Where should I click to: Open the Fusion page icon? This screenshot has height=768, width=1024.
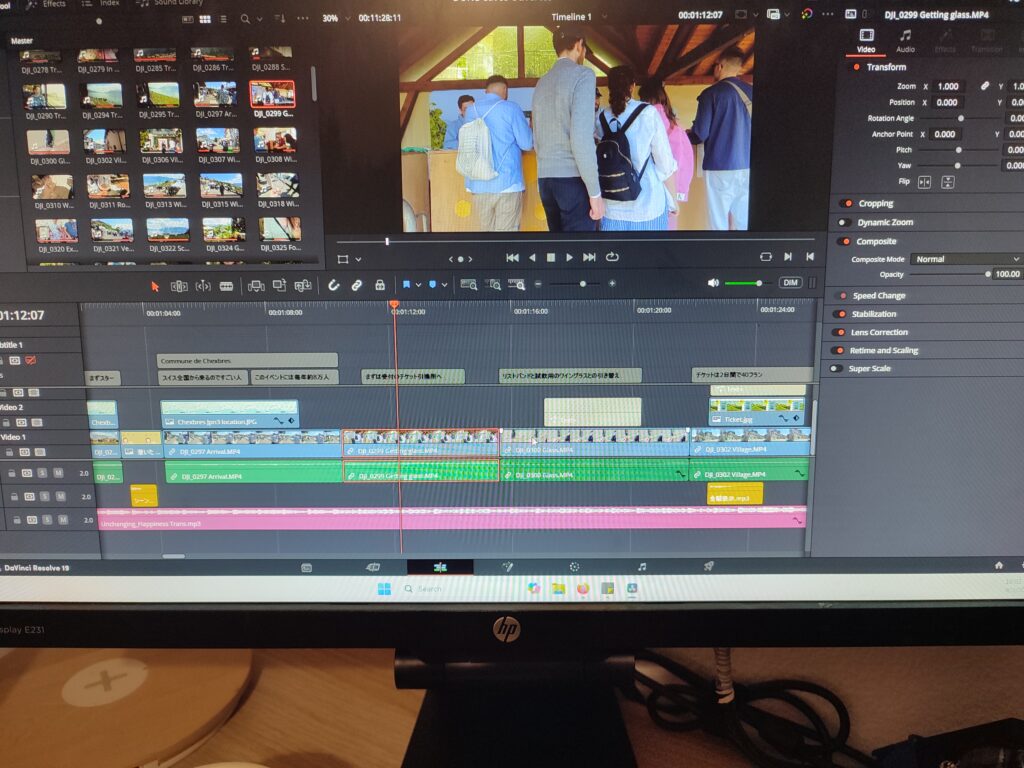pos(507,567)
